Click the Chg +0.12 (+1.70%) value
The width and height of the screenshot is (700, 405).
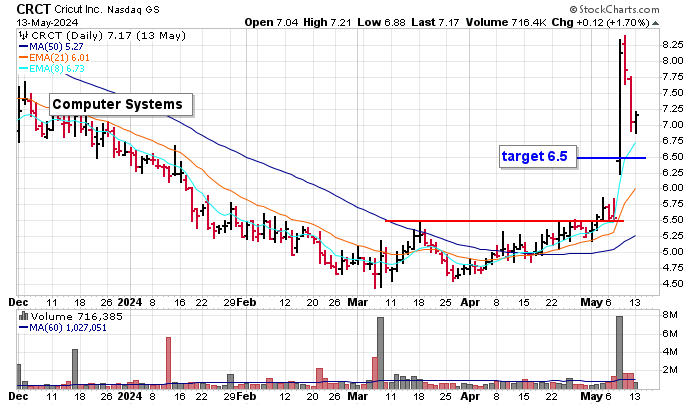click(x=600, y=22)
